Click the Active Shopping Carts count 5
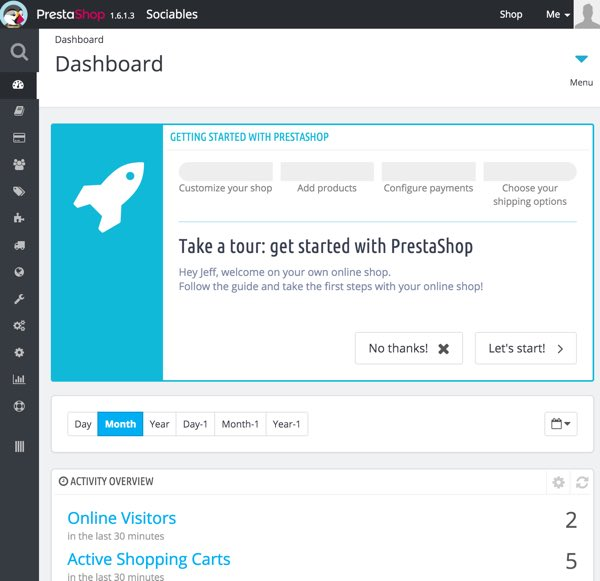 [571, 561]
